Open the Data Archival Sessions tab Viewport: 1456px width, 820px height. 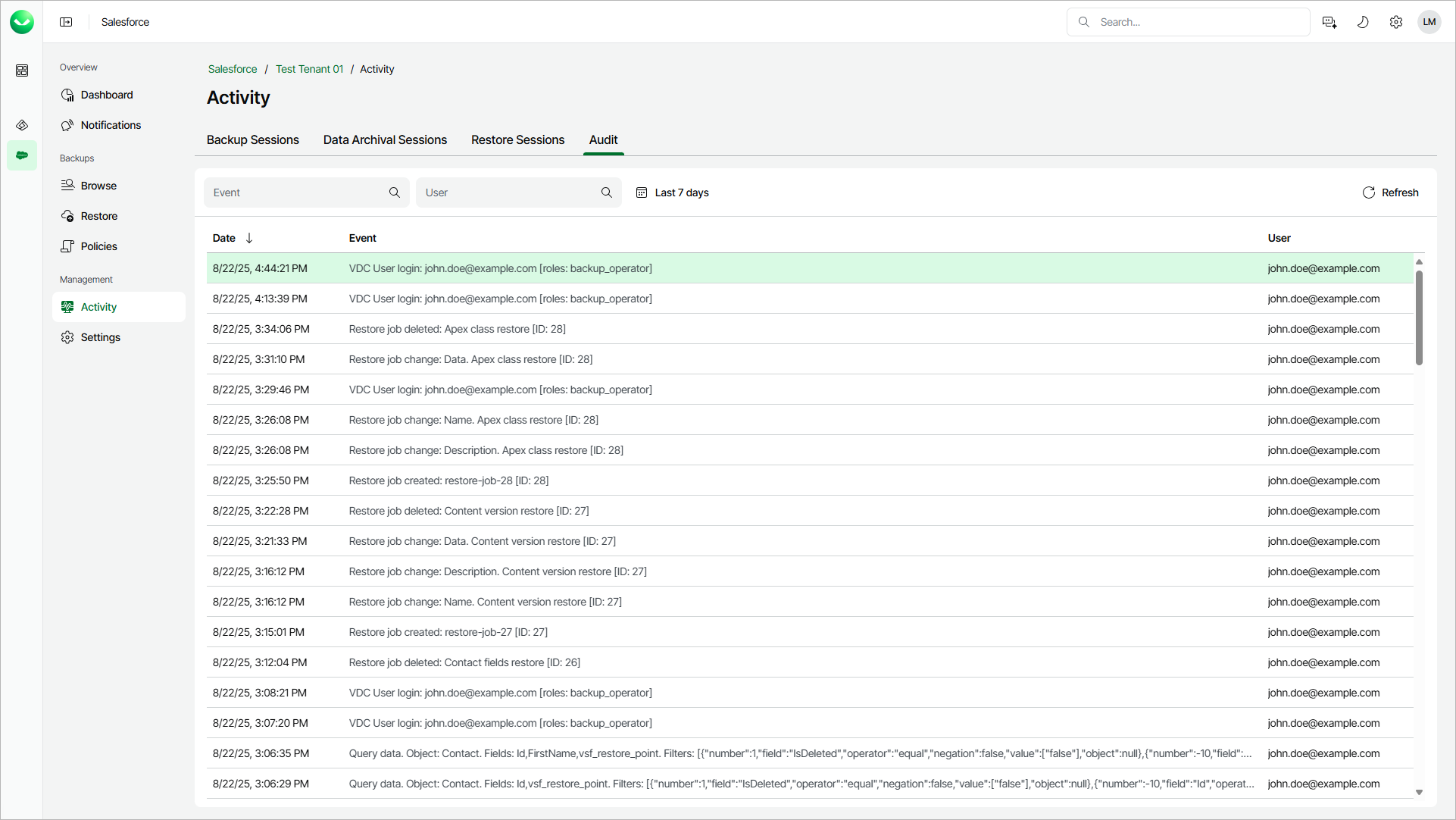[385, 140]
